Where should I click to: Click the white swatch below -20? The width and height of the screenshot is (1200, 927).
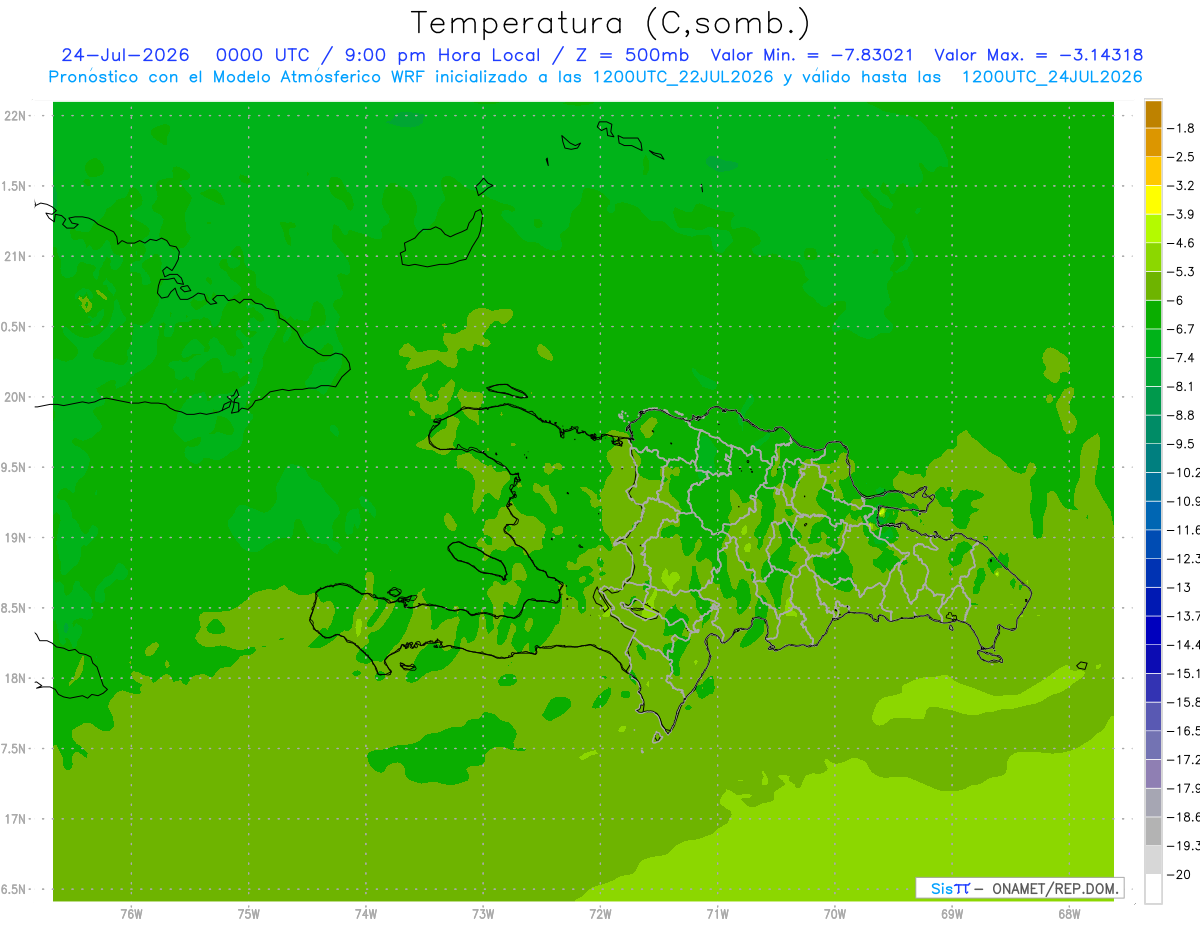1153,889
